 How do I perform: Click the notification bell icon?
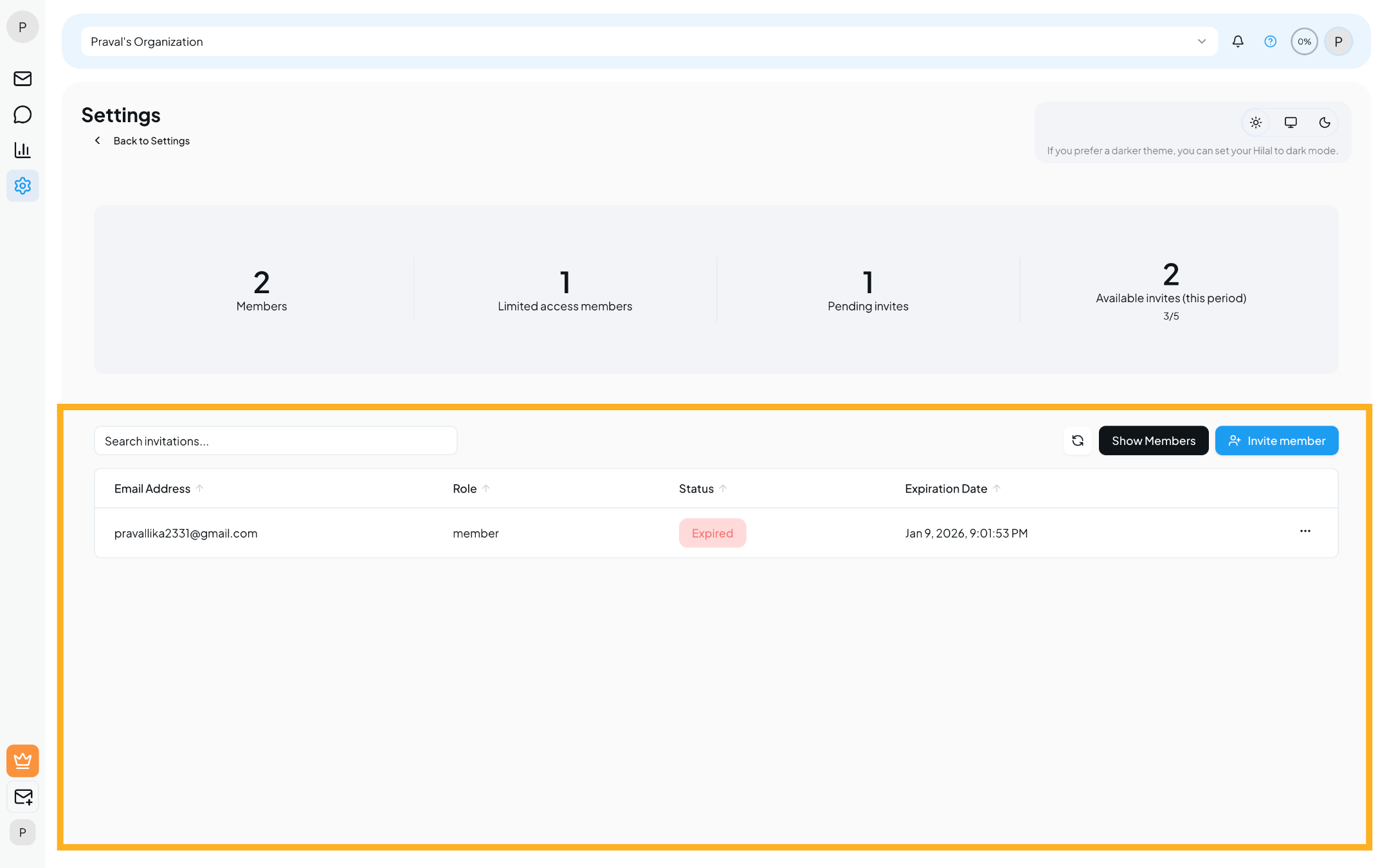click(x=1237, y=41)
